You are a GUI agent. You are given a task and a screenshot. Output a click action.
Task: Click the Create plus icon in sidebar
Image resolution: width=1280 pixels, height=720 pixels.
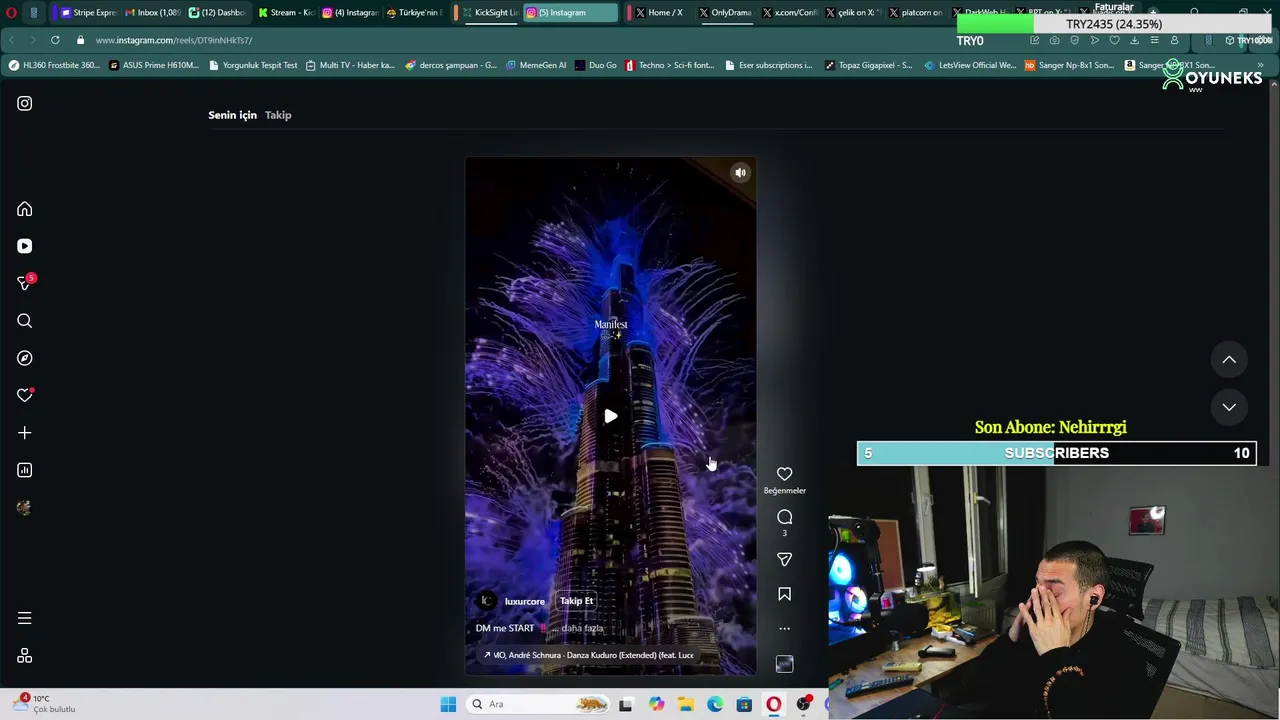click(x=25, y=433)
